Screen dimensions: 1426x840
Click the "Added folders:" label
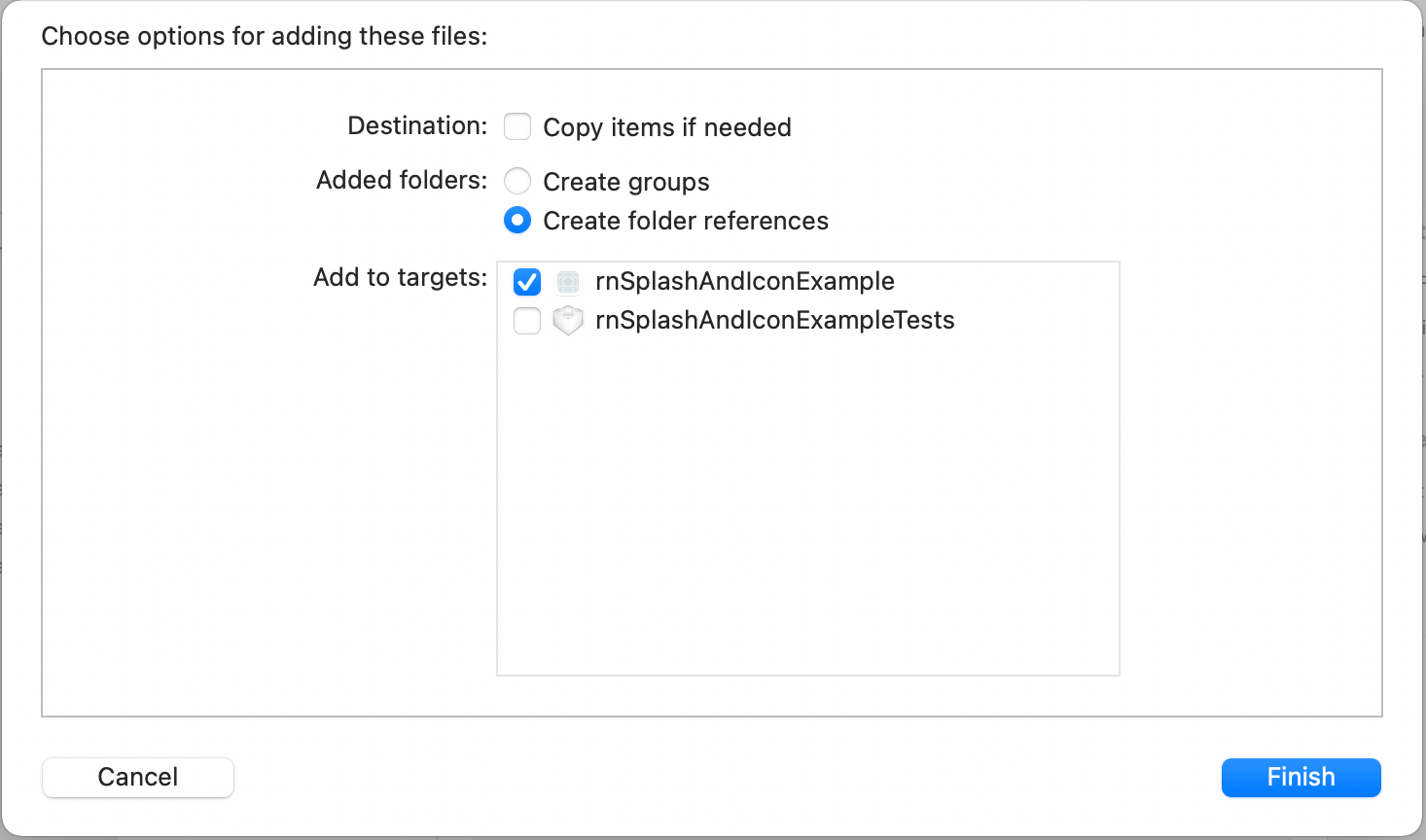tap(403, 180)
